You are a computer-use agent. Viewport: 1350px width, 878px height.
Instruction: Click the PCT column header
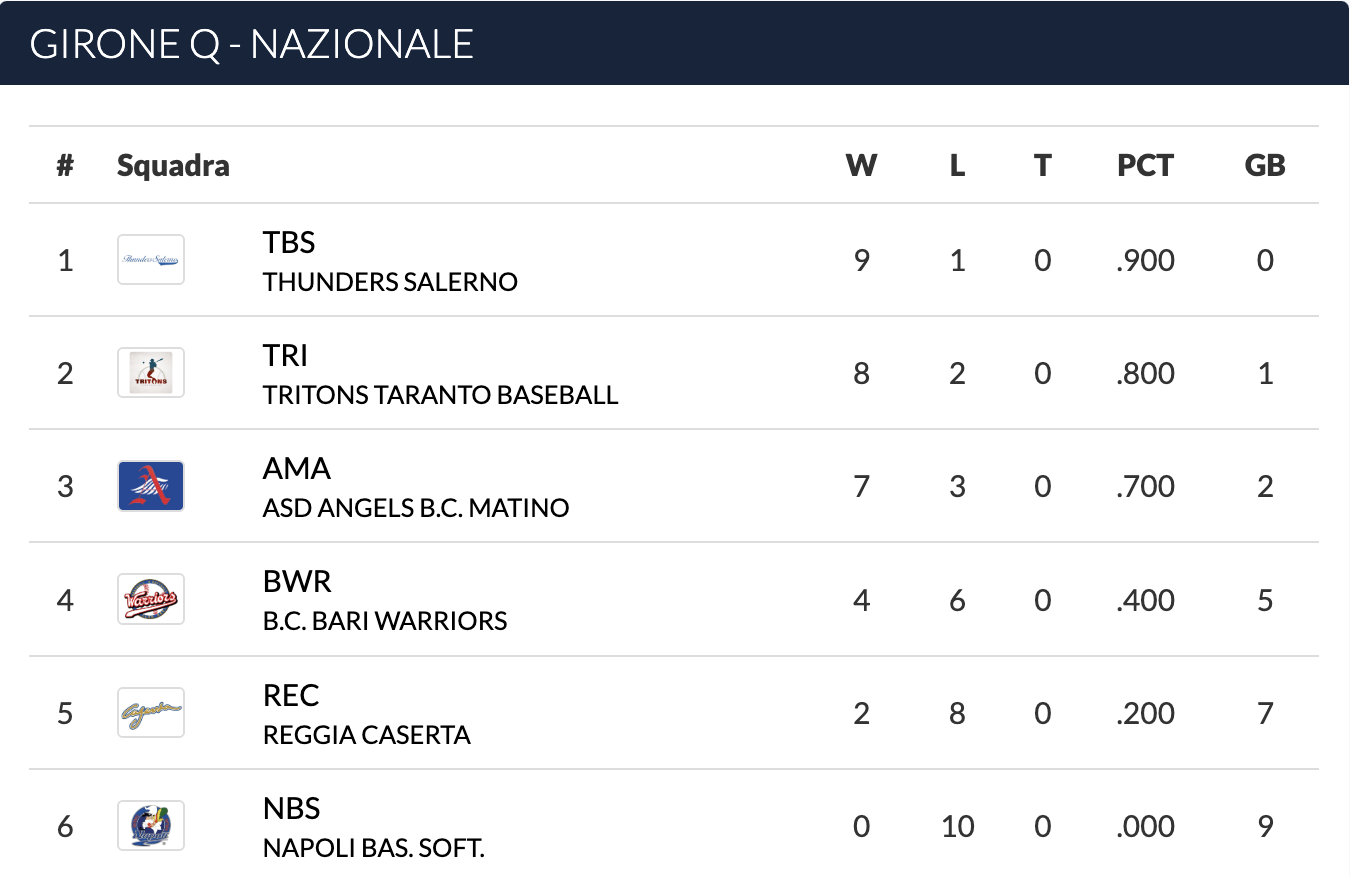(1145, 165)
